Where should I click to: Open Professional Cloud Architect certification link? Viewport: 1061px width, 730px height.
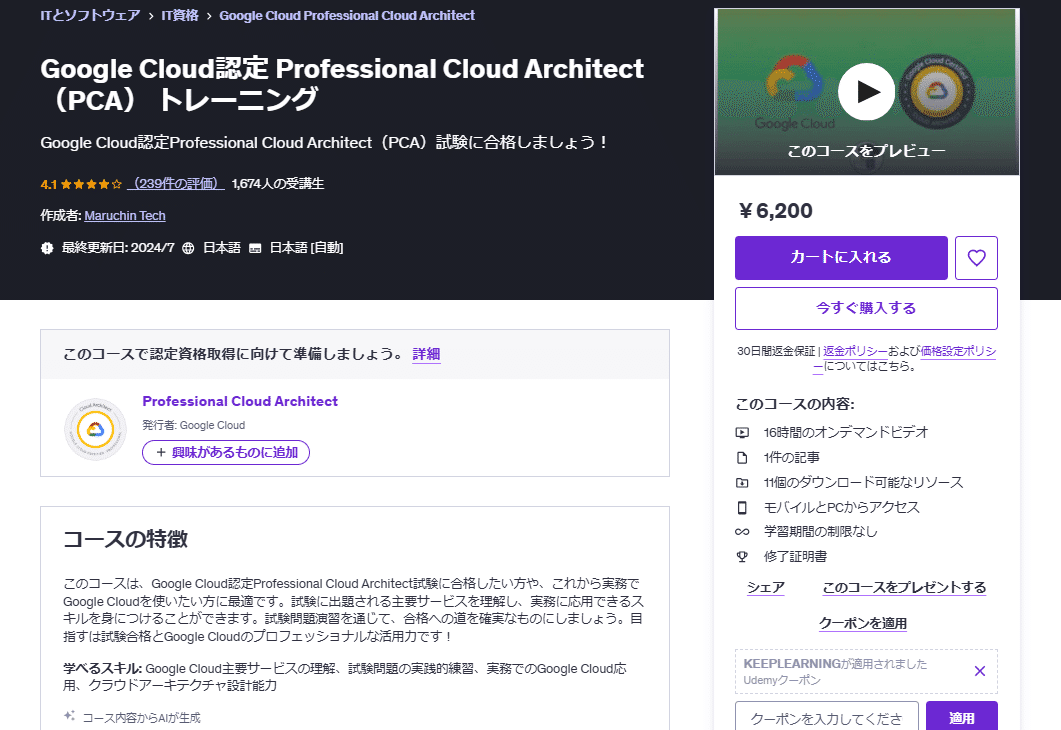pos(240,401)
